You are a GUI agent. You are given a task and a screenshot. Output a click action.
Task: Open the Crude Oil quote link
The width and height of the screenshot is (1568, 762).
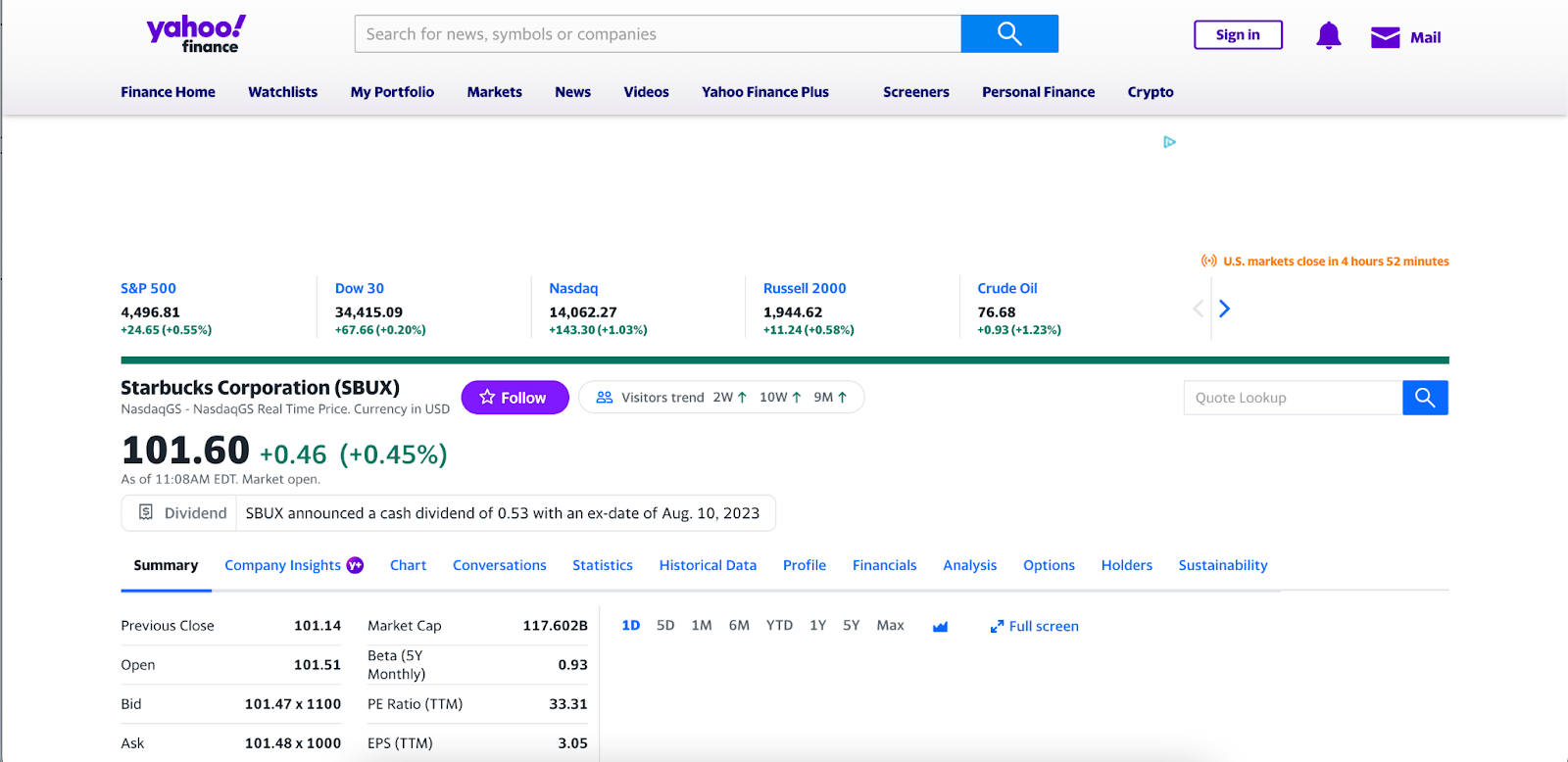click(1007, 288)
